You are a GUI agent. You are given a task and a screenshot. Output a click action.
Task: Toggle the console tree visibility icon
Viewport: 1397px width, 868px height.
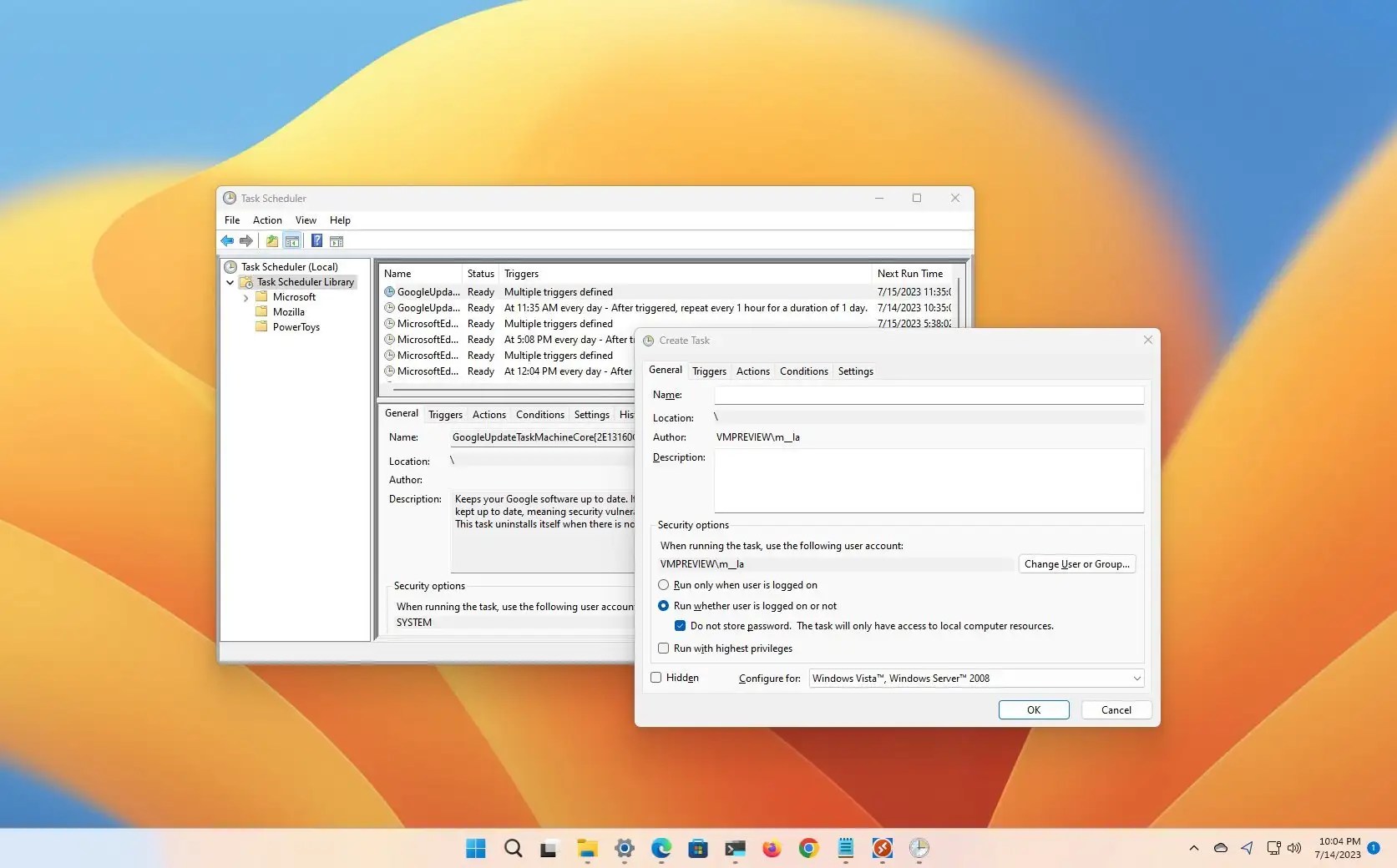(x=292, y=240)
